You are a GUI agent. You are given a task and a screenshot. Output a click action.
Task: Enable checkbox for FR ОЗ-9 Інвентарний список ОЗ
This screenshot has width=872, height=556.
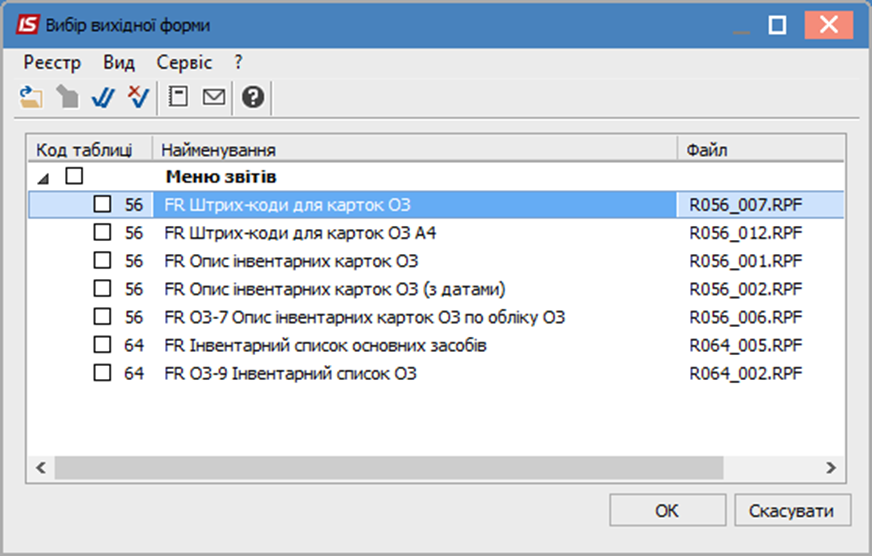[102, 373]
